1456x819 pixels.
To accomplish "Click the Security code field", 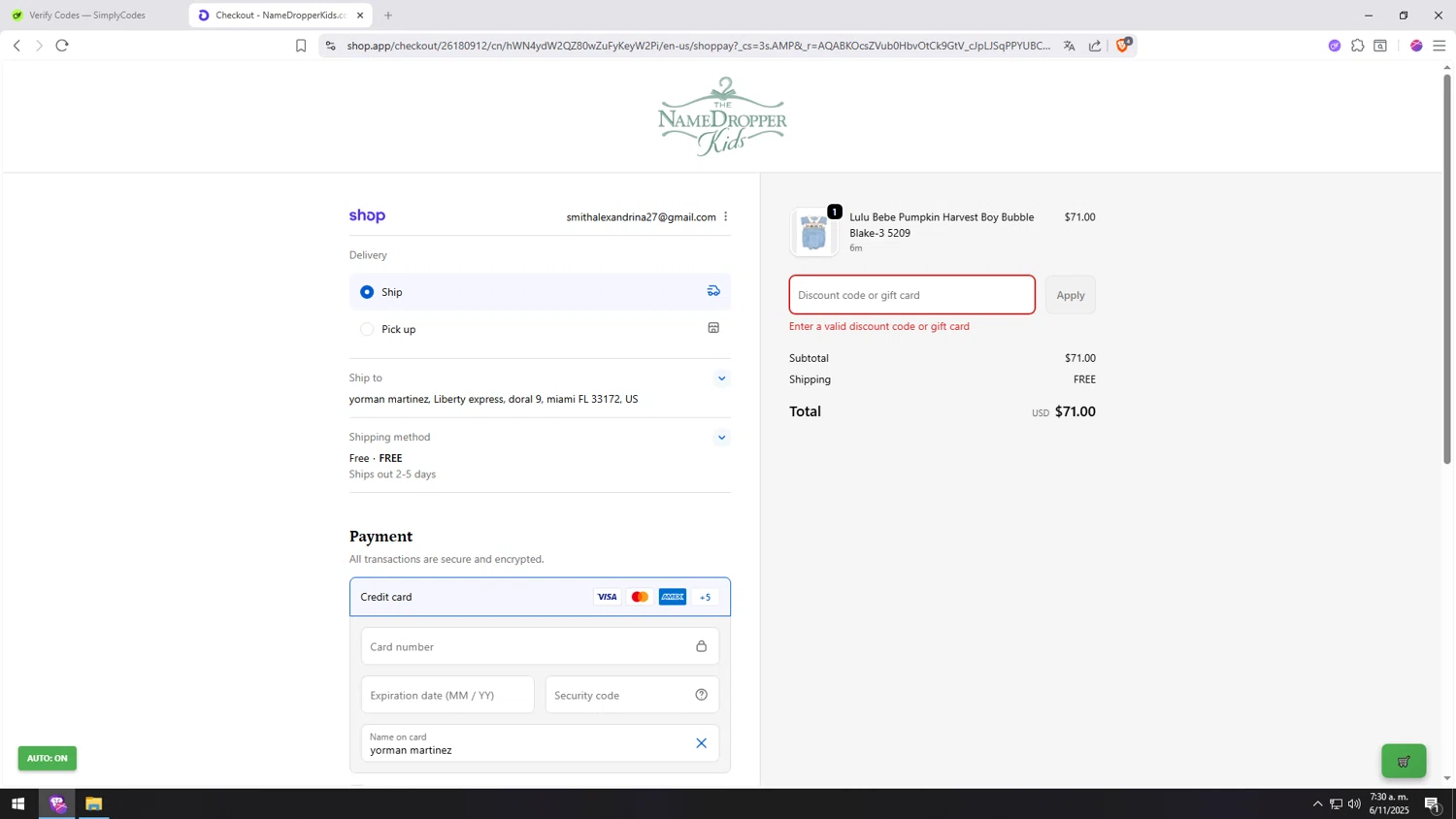I will coord(632,695).
